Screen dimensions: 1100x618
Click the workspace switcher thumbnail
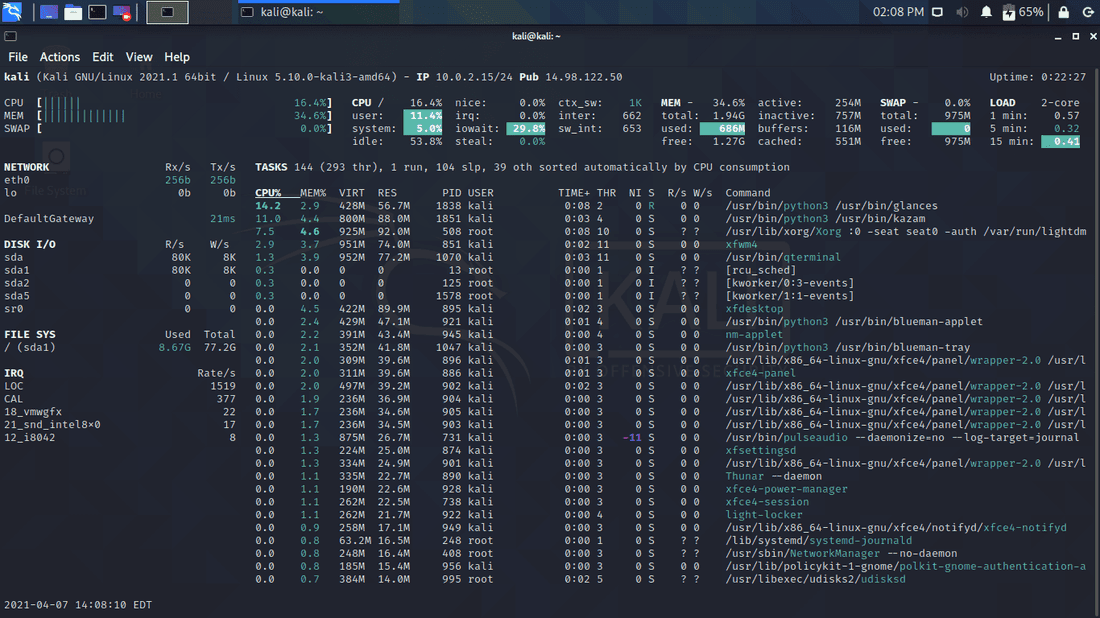coord(167,12)
